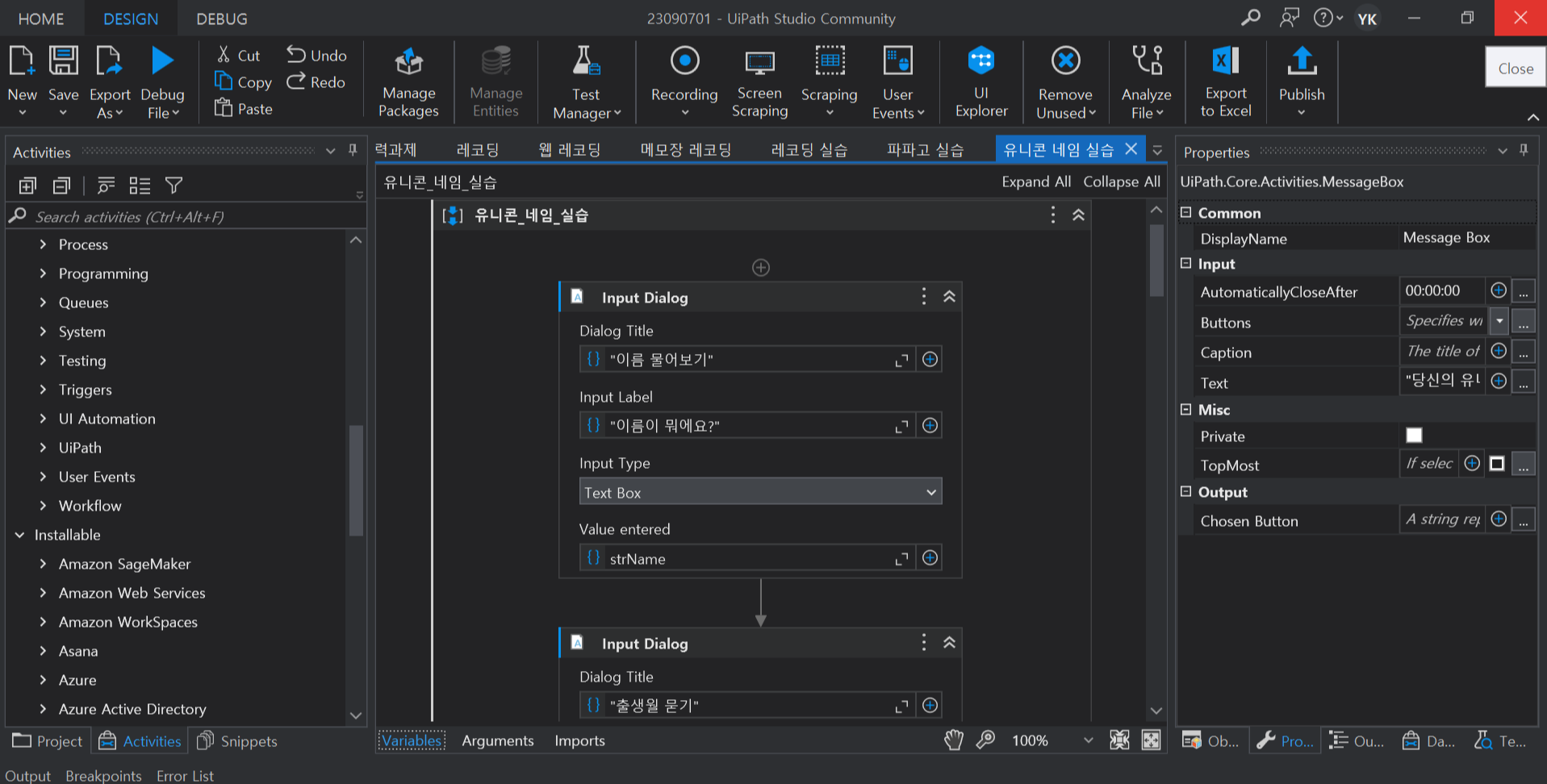The image size is (1547, 784).
Task: Click fit to screen icon in designer
Action: point(1119,740)
